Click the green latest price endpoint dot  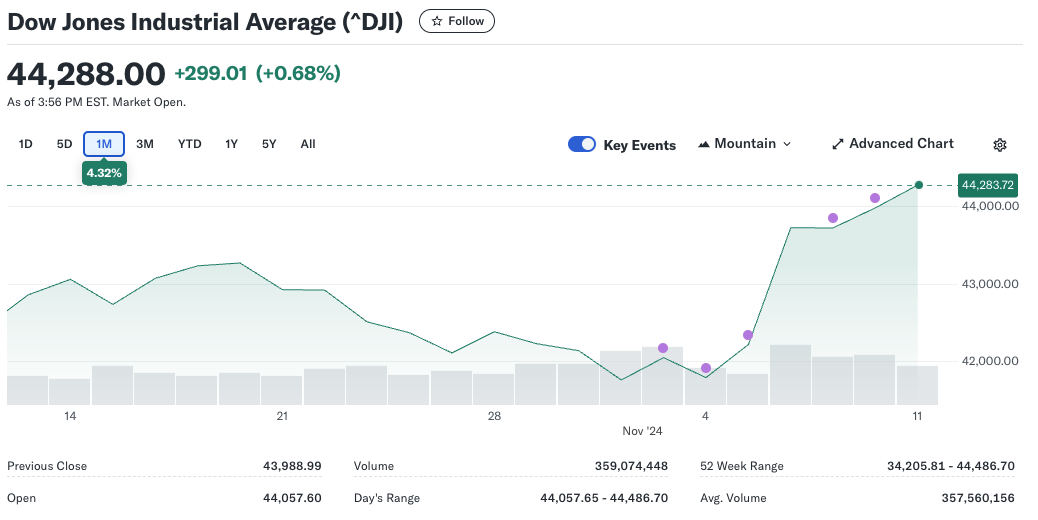pyautogui.click(x=919, y=185)
